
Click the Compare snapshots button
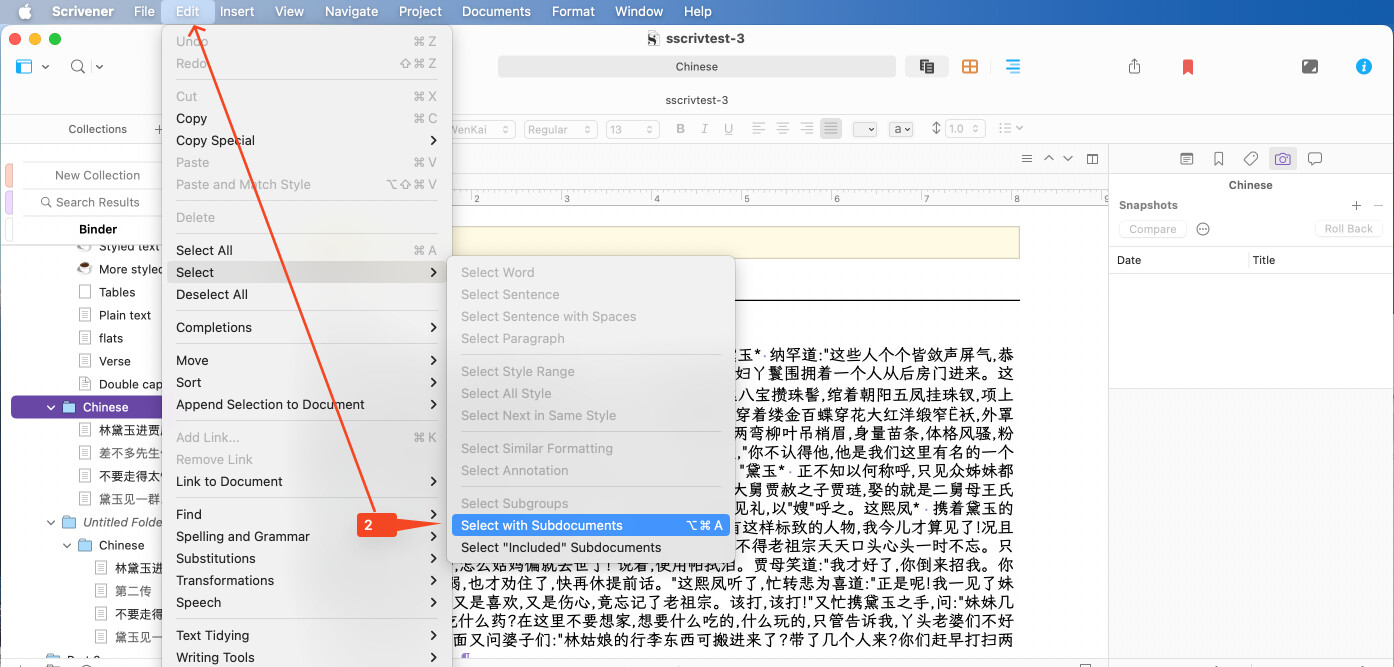click(1152, 229)
